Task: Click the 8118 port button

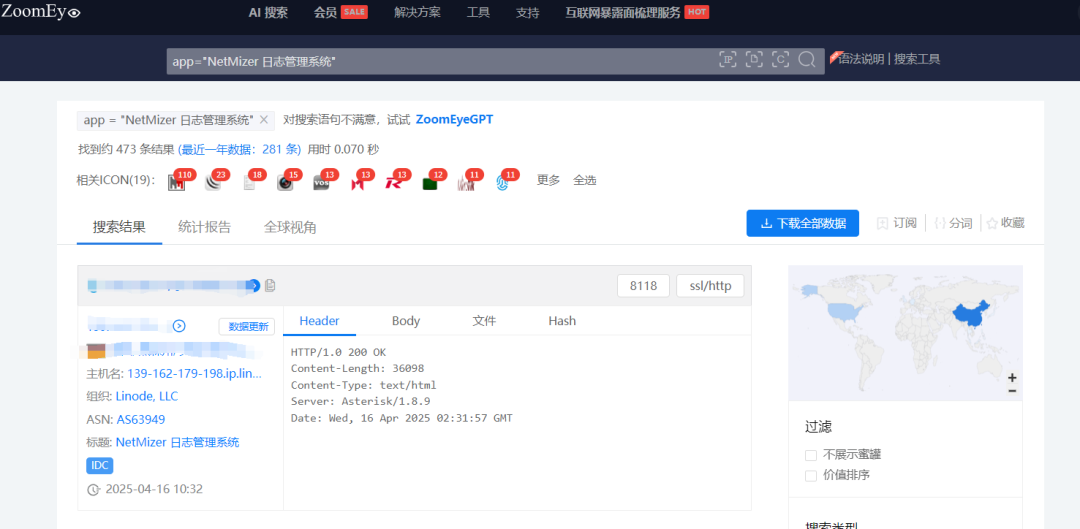Action: pos(643,286)
